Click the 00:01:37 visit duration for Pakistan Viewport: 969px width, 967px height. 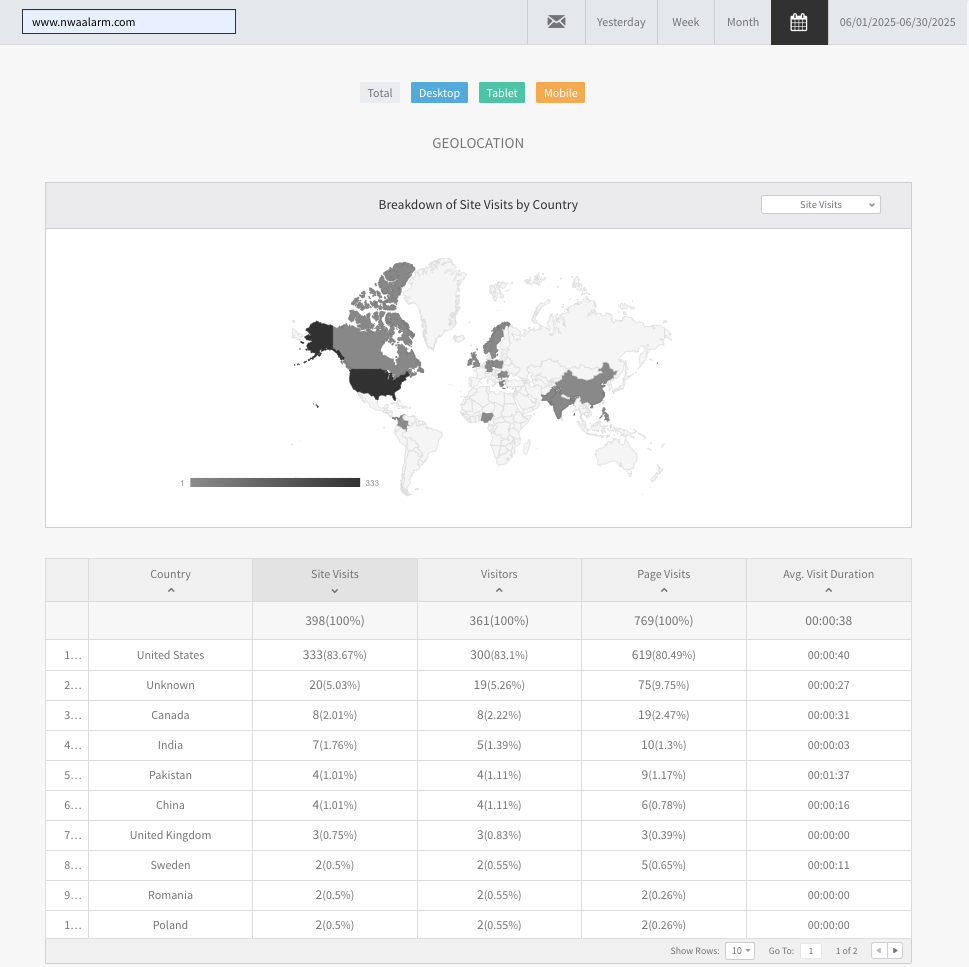coord(829,775)
